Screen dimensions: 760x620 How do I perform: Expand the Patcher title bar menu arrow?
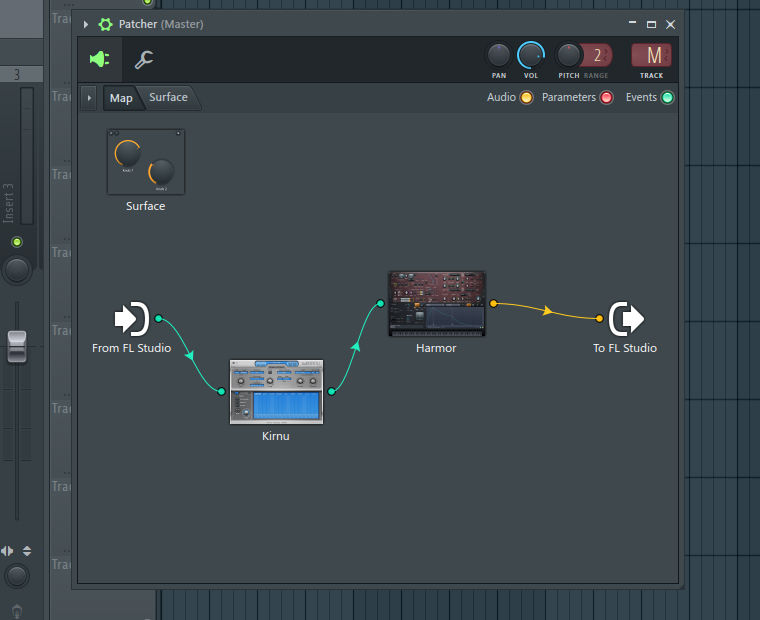click(x=86, y=24)
